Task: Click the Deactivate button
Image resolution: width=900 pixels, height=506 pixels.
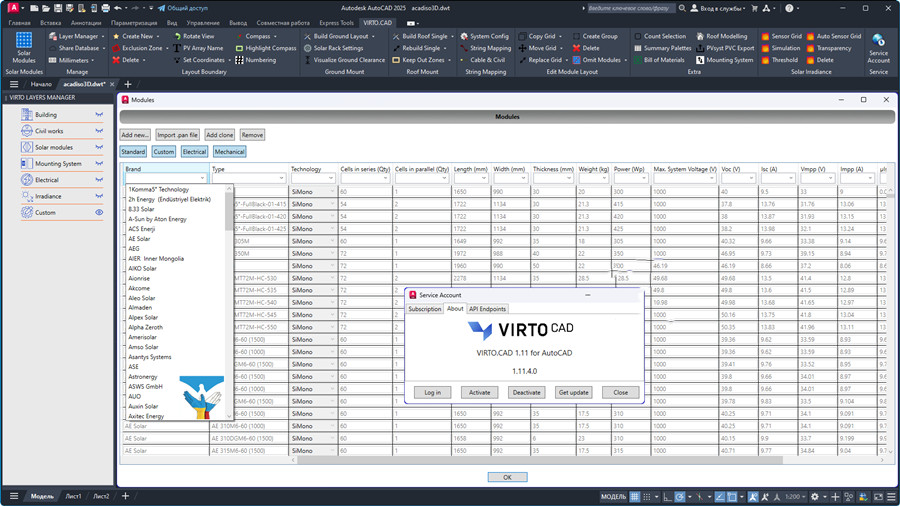Action: pos(526,392)
